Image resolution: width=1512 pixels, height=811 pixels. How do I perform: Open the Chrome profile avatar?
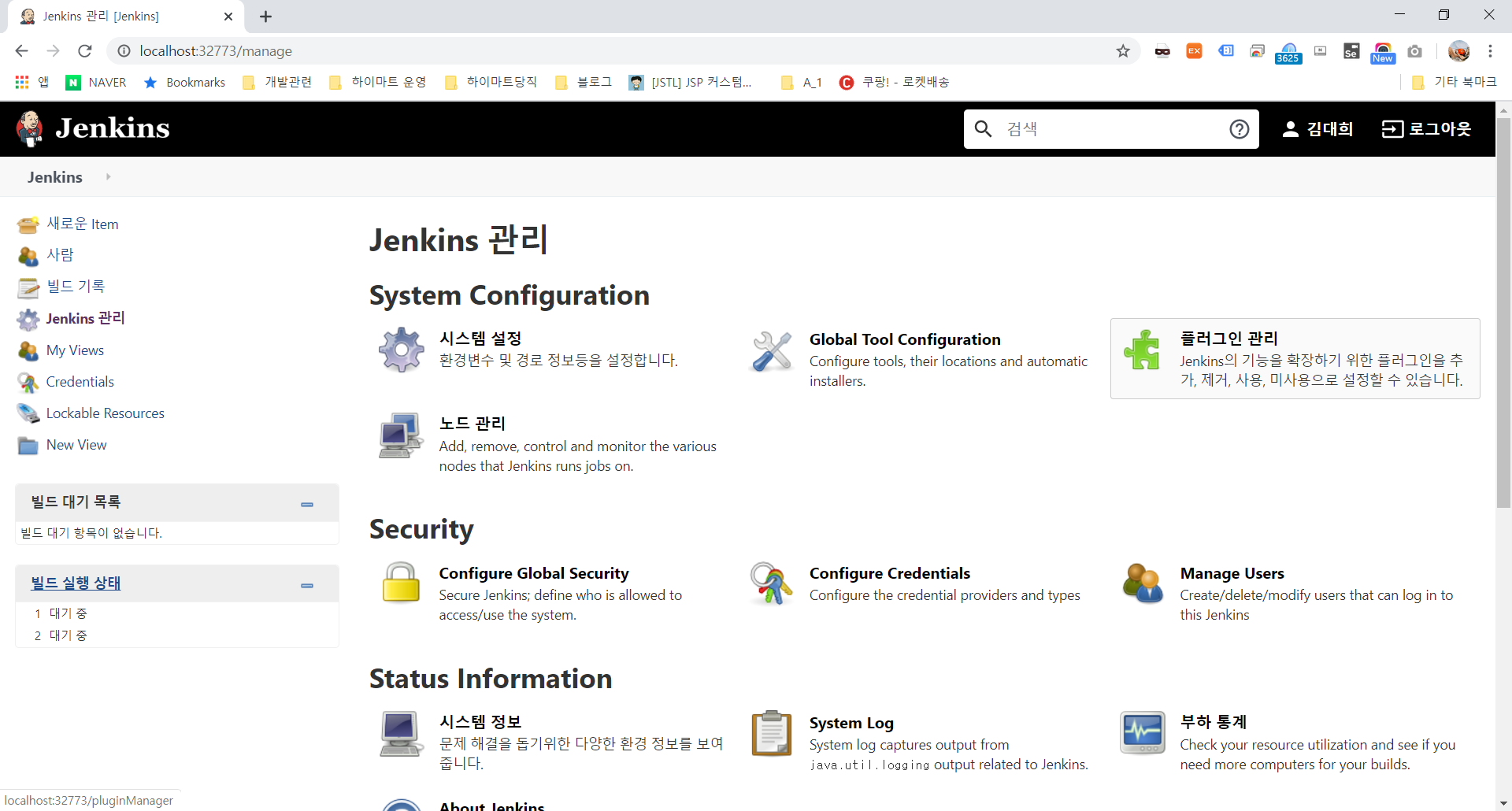click(x=1458, y=51)
